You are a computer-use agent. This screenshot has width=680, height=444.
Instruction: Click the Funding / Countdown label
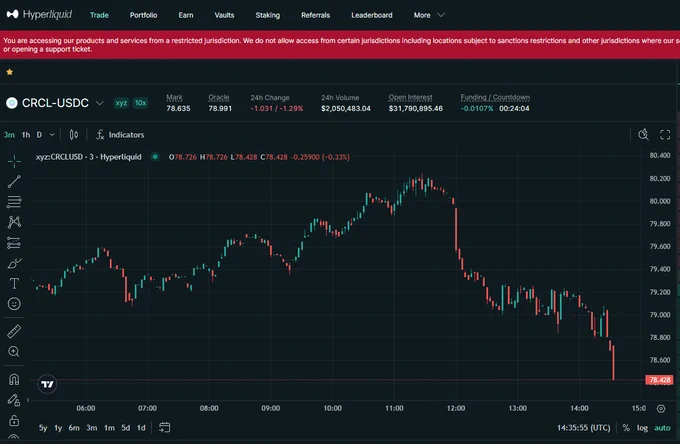pos(495,98)
